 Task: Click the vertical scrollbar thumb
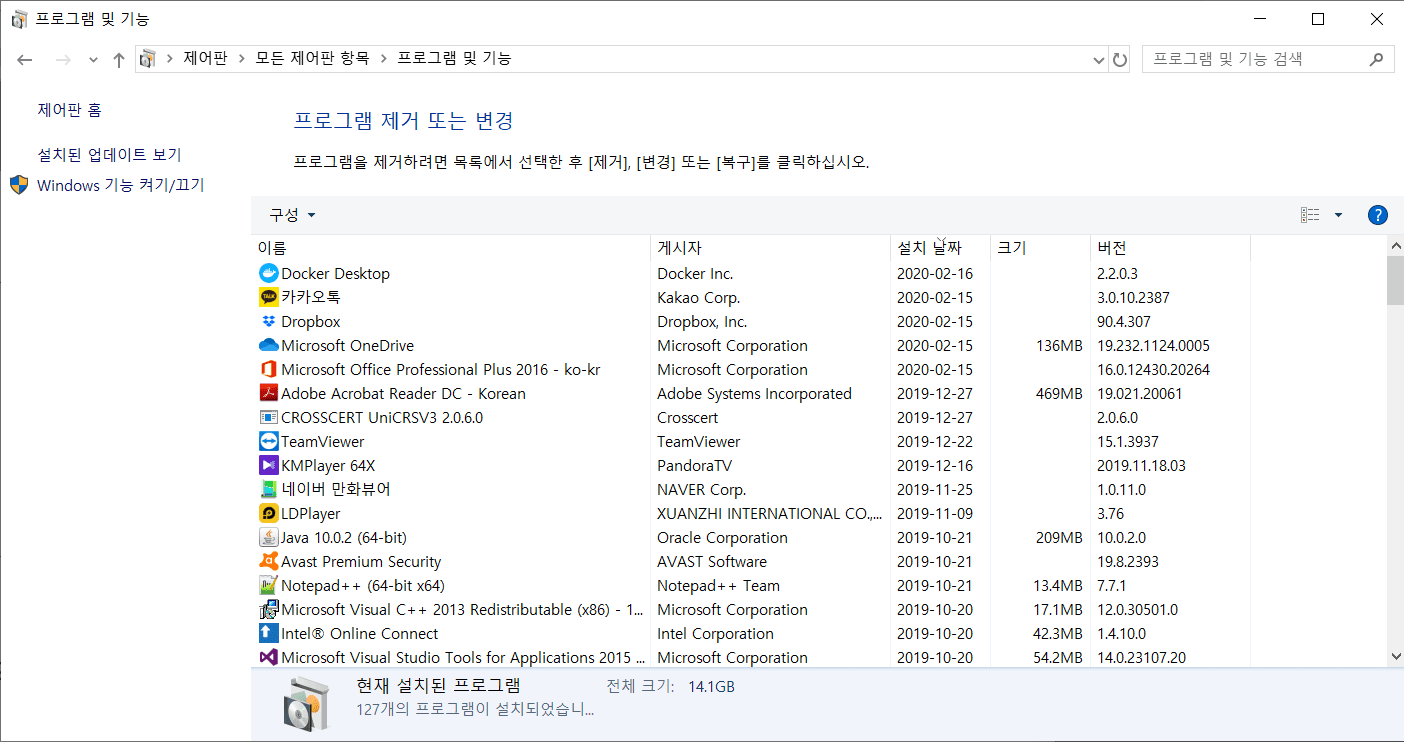coord(1395,280)
